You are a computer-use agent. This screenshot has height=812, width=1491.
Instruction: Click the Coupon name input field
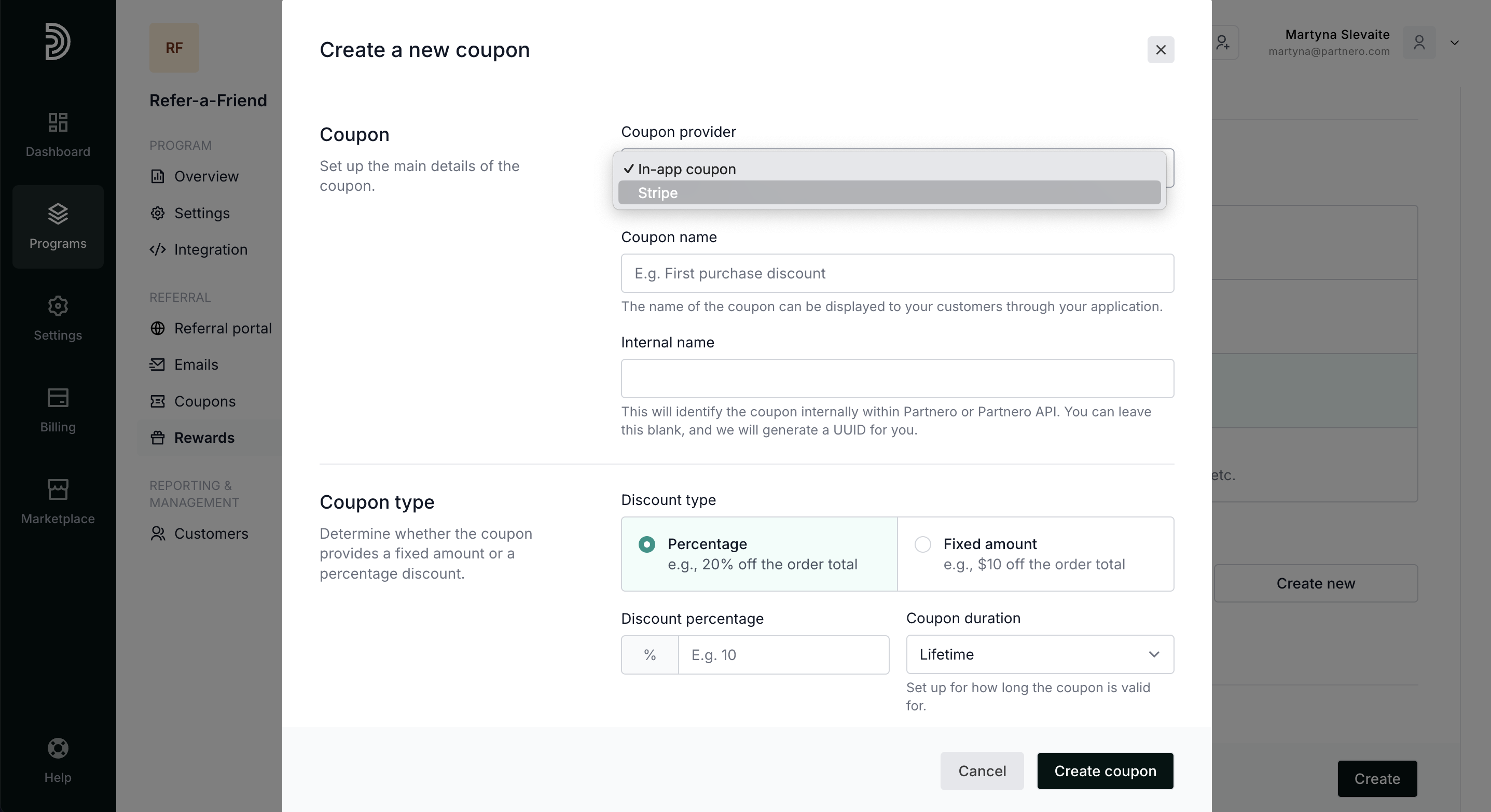point(897,274)
